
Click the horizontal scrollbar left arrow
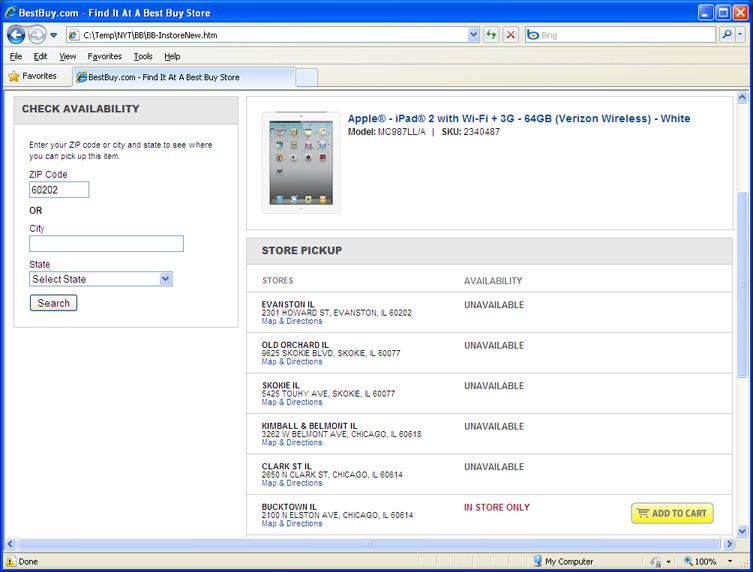pos(10,544)
